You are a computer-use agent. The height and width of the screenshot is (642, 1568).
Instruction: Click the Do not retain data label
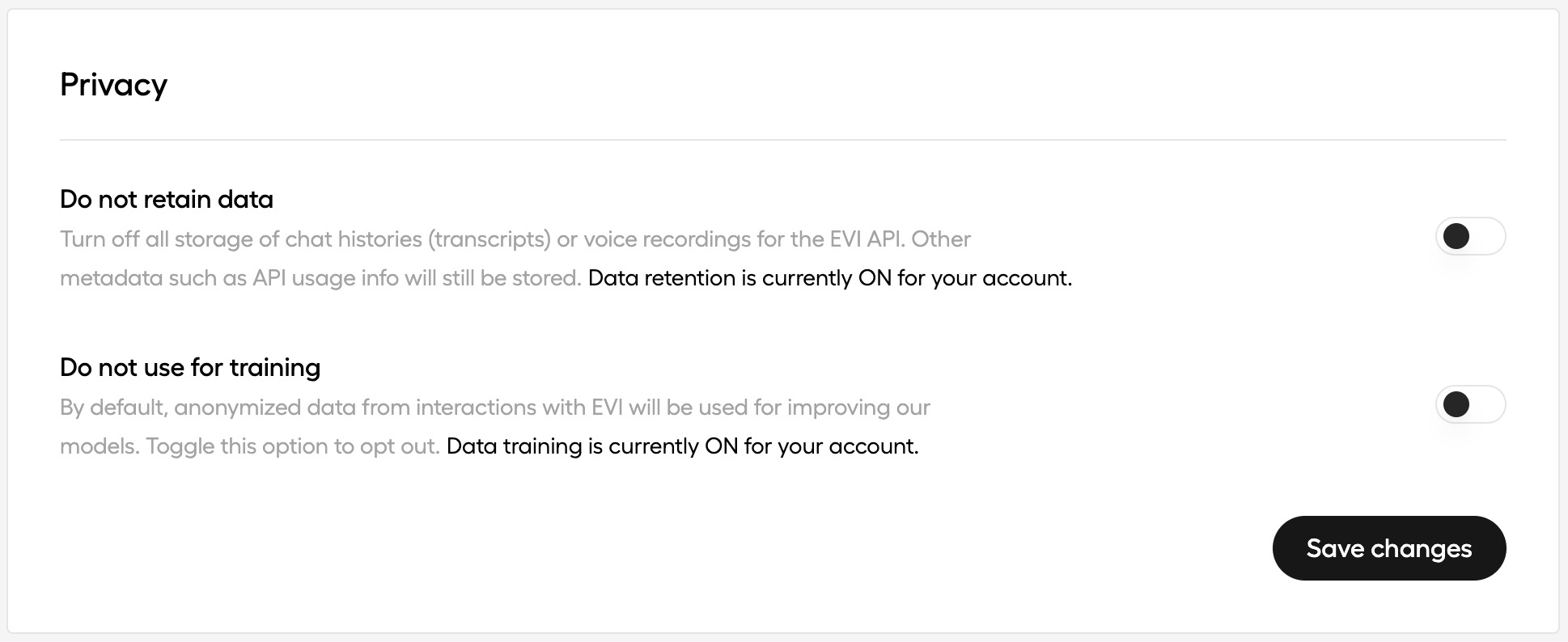[166, 199]
